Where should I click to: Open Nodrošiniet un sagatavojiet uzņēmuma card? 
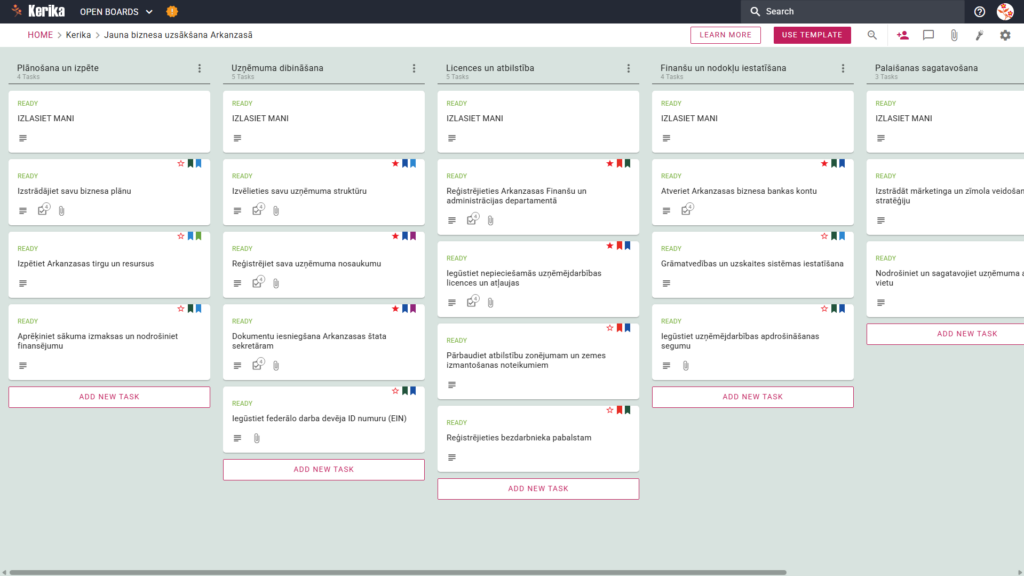tap(945, 280)
